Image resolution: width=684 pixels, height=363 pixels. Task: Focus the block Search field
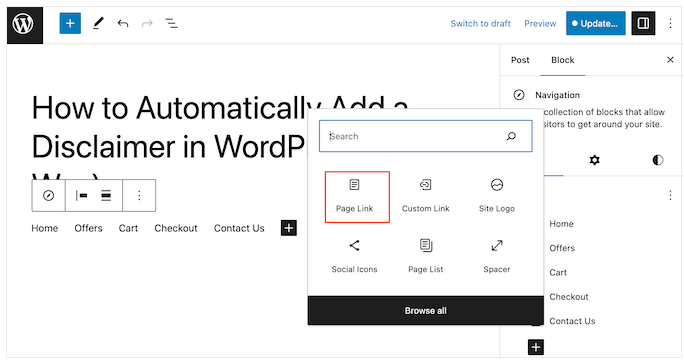(x=425, y=136)
